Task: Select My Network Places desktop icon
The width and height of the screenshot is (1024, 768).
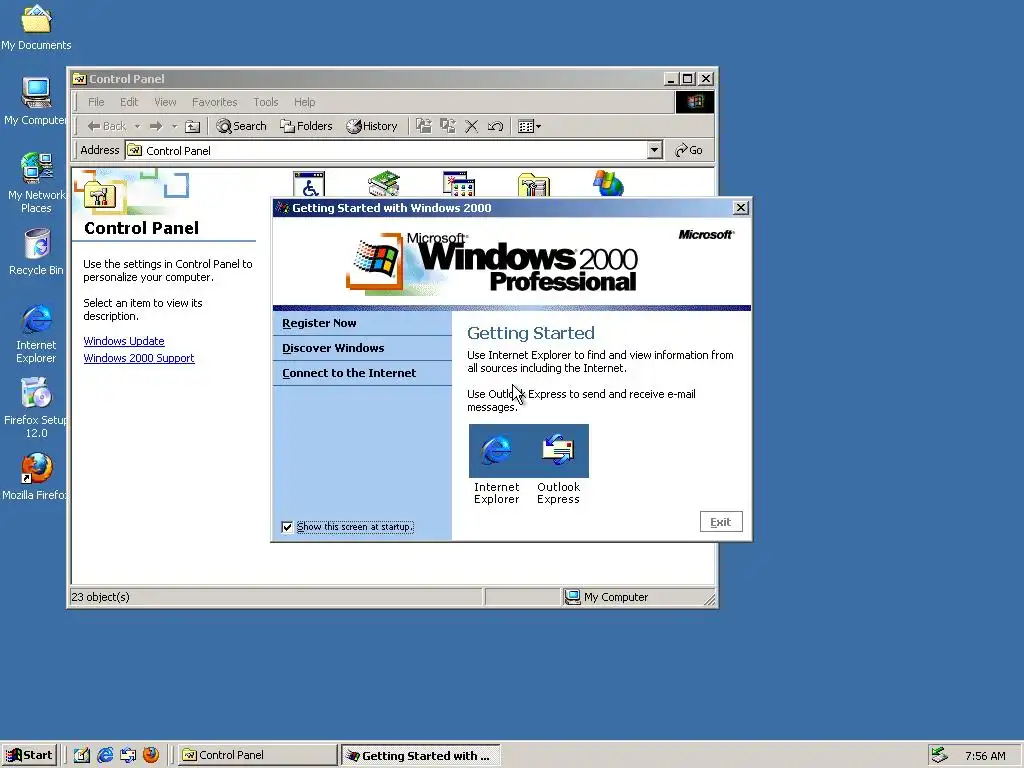Action: (x=36, y=183)
